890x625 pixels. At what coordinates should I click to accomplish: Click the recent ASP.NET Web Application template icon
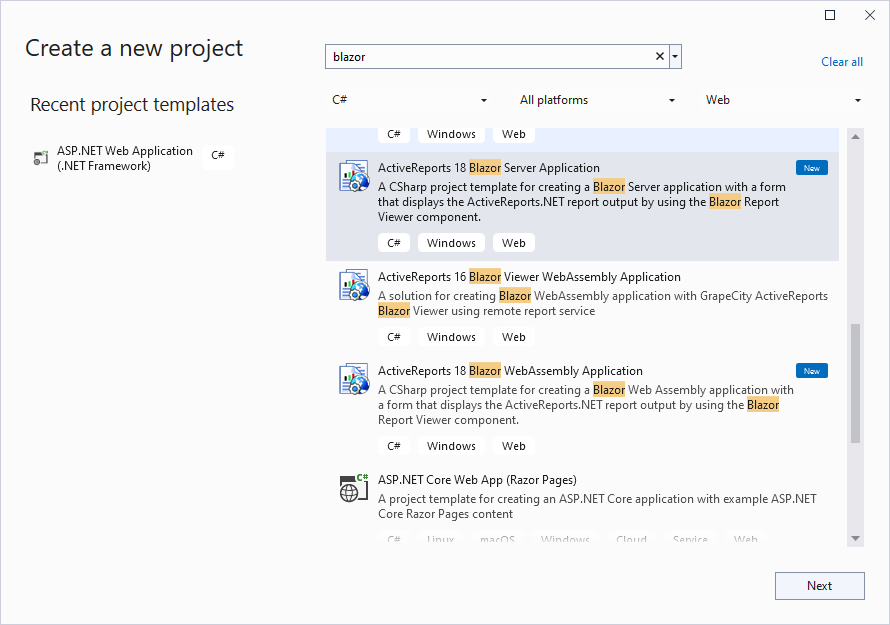click(x=40, y=158)
